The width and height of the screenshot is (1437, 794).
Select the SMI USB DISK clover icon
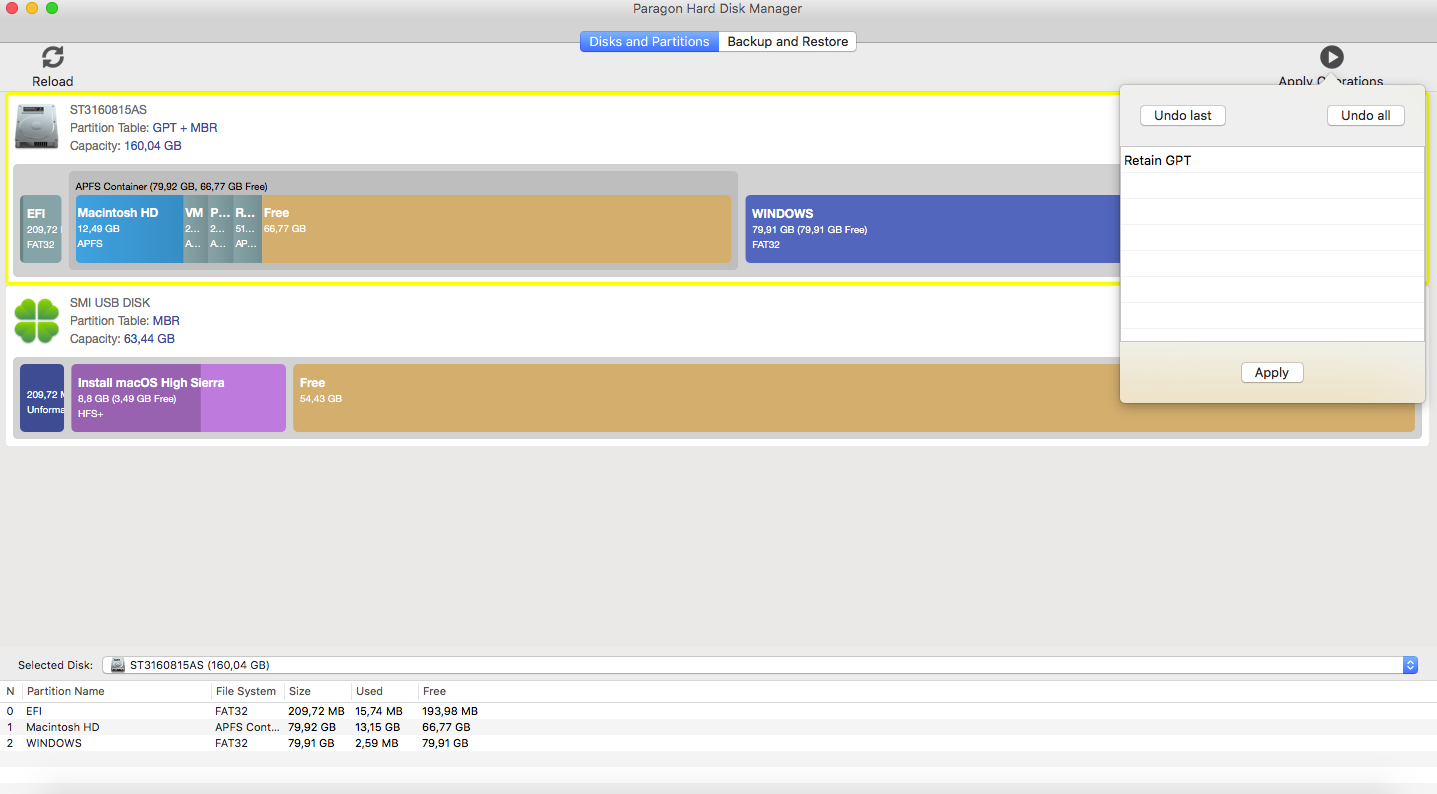point(36,321)
